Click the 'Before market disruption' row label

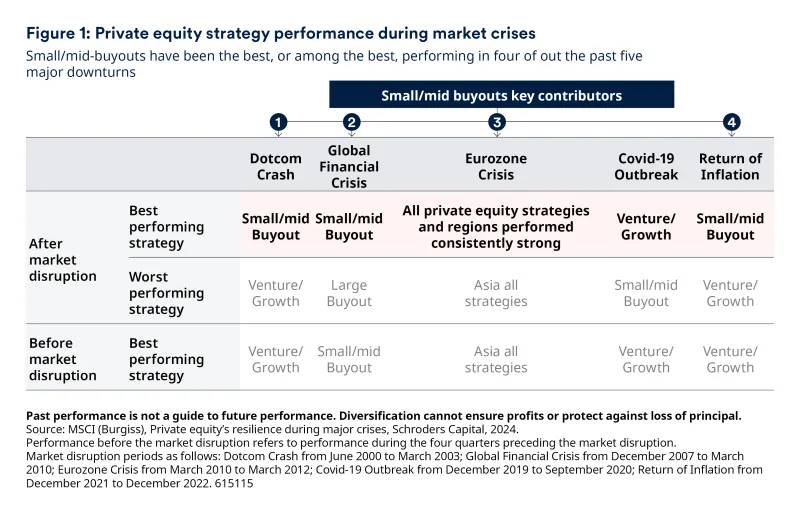click(x=63, y=359)
